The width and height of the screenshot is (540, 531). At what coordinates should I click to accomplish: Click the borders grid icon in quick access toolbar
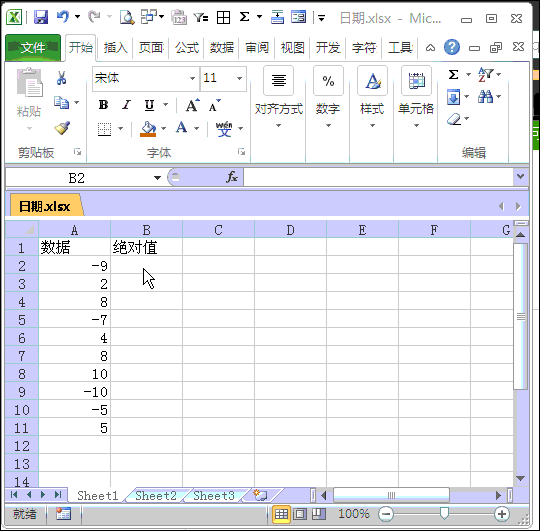tap(223, 17)
